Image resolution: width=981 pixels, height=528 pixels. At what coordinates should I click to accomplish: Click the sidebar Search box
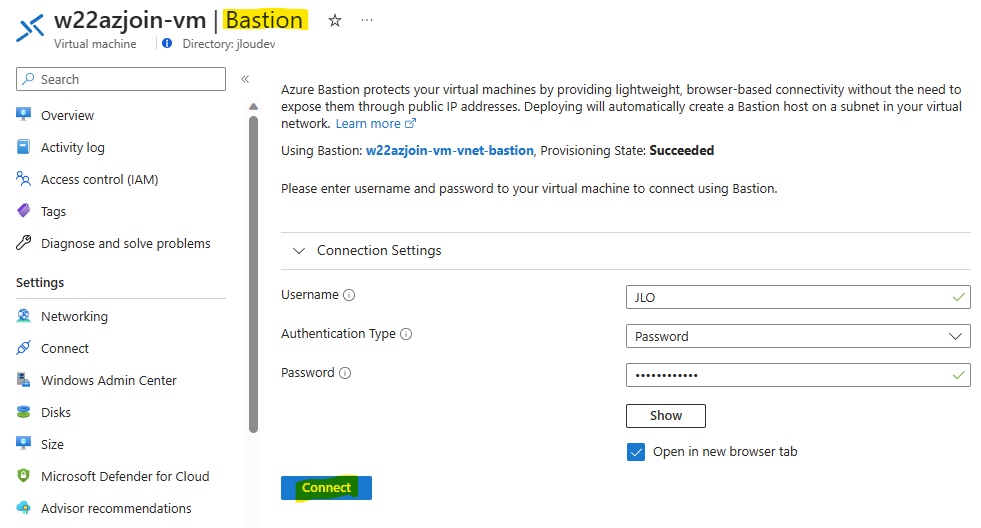121,79
